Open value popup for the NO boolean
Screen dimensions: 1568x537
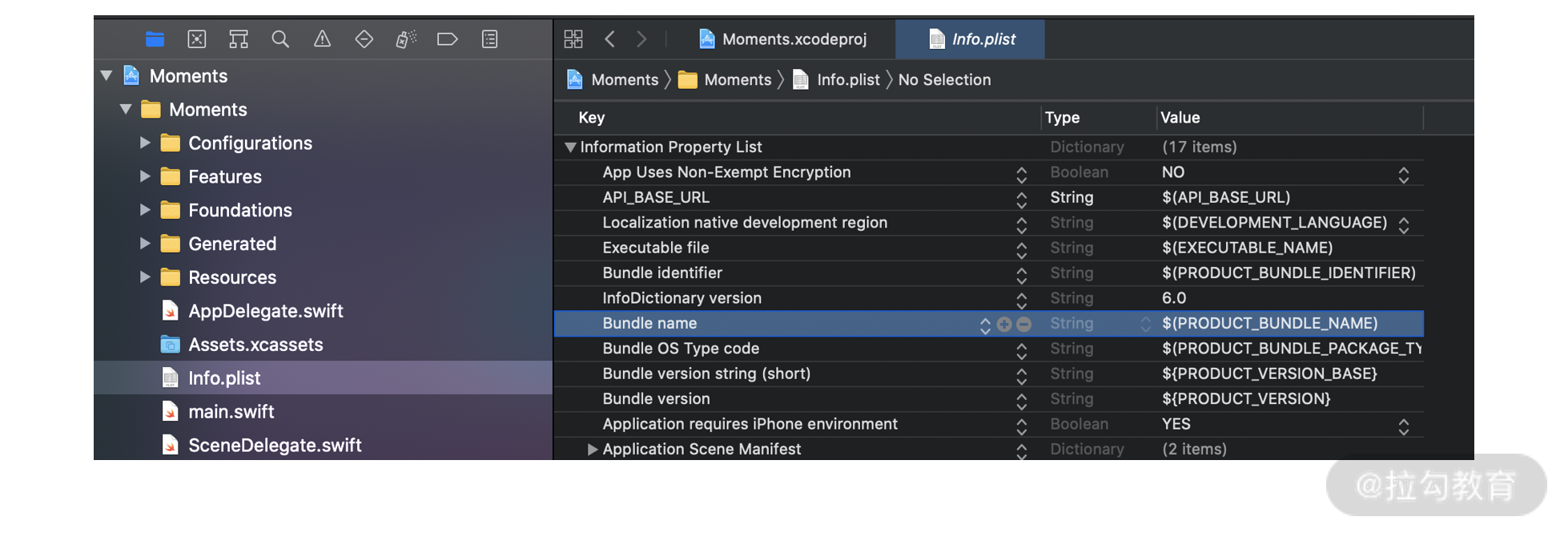pos(1404,175)
